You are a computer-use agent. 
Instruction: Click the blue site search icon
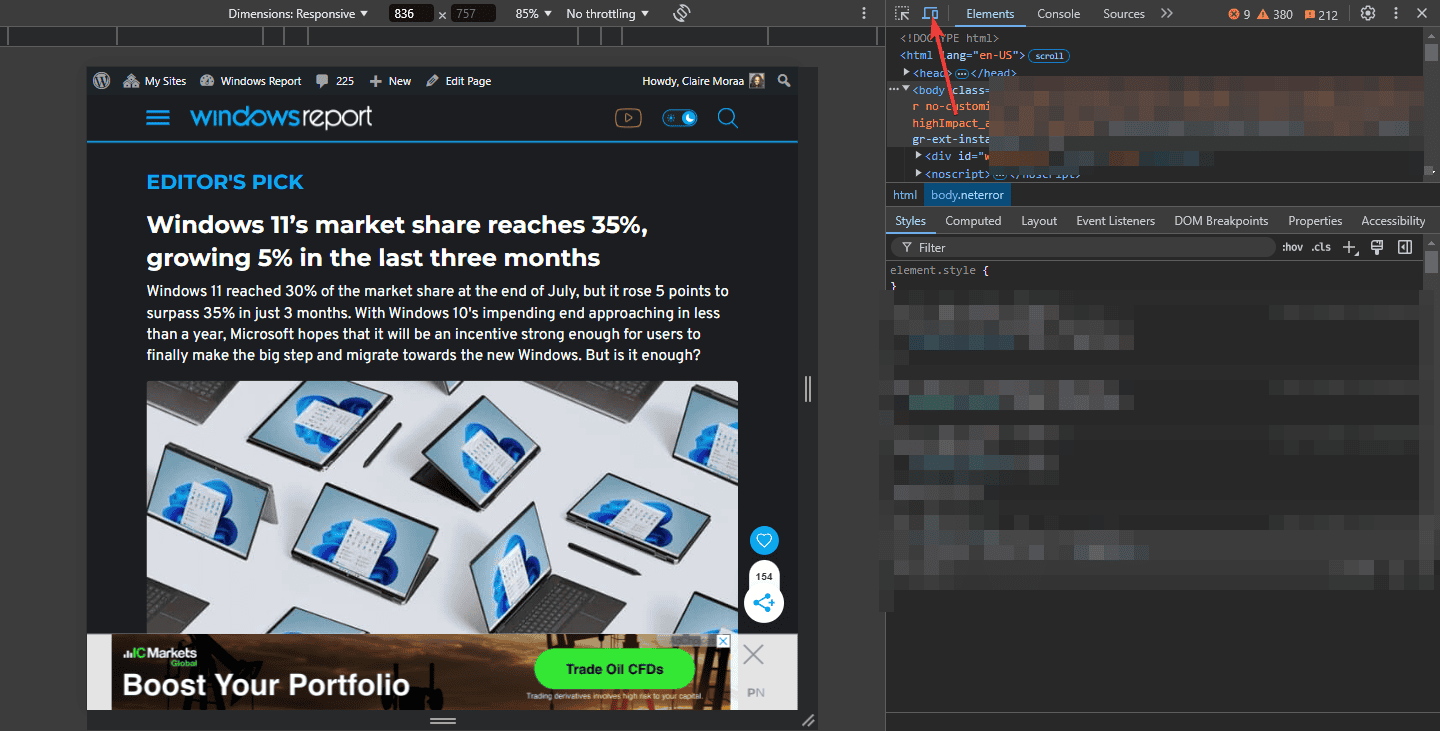coord(728,118)
